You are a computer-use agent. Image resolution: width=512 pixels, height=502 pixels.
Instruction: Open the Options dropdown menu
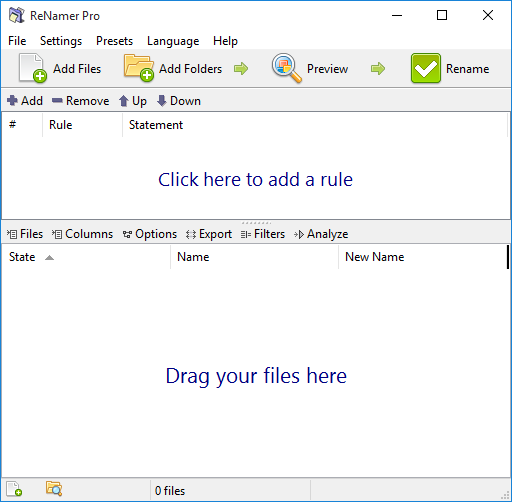click(150, 234)
